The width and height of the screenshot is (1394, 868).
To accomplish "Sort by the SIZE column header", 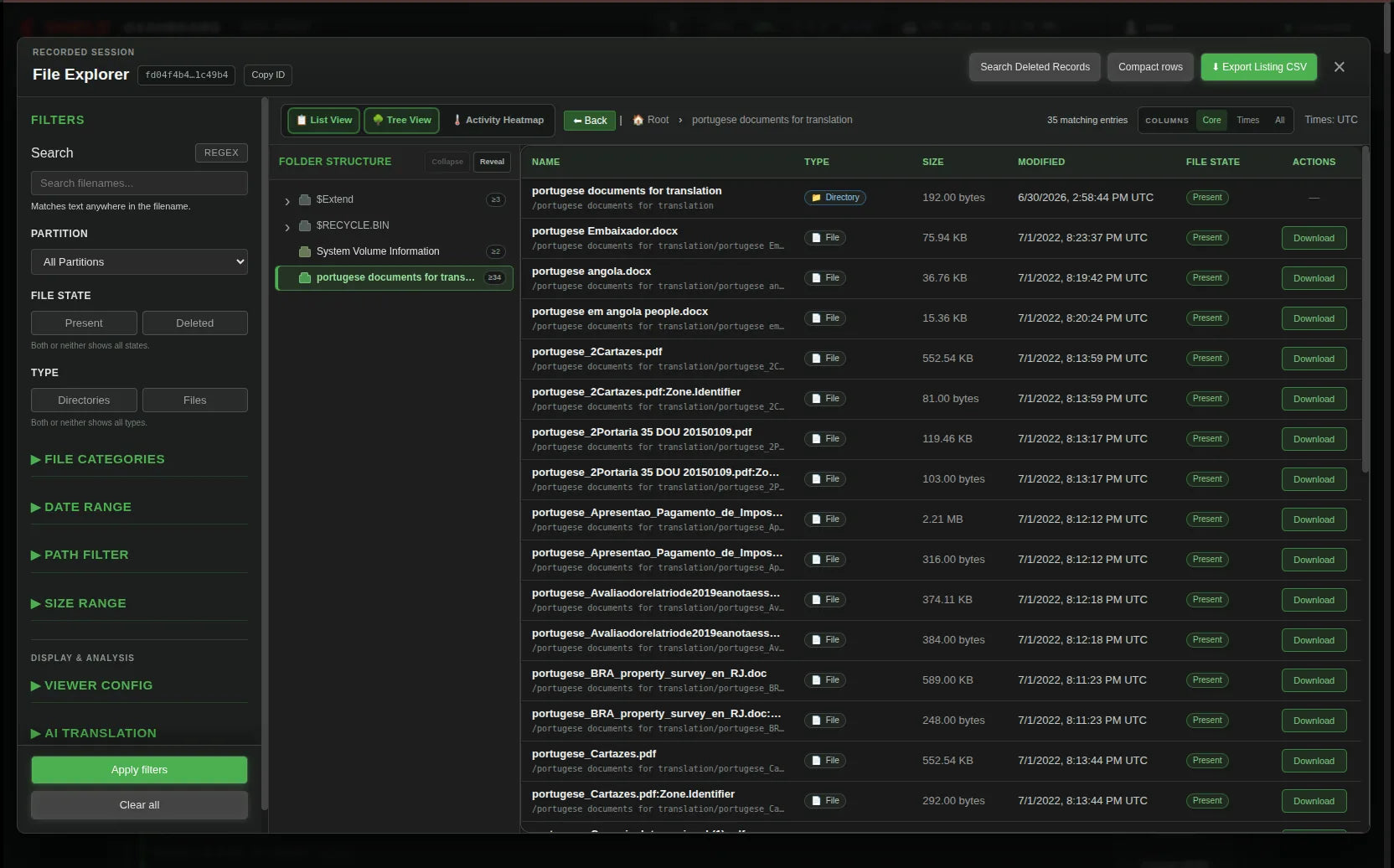I will click(x=932, y=162).
